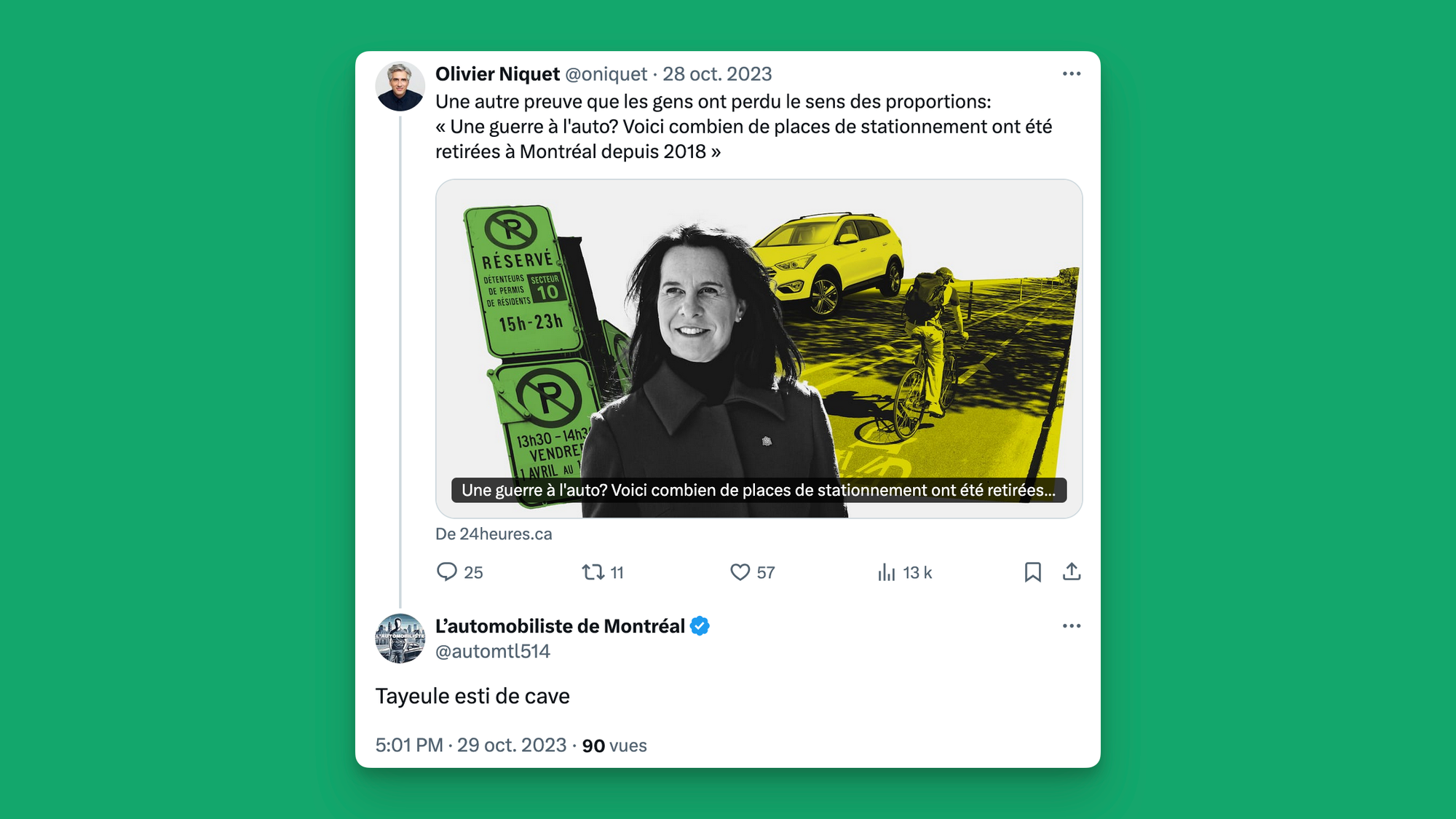
Task: Open the 24heures.ca article preview image
Action: point(759,349)
